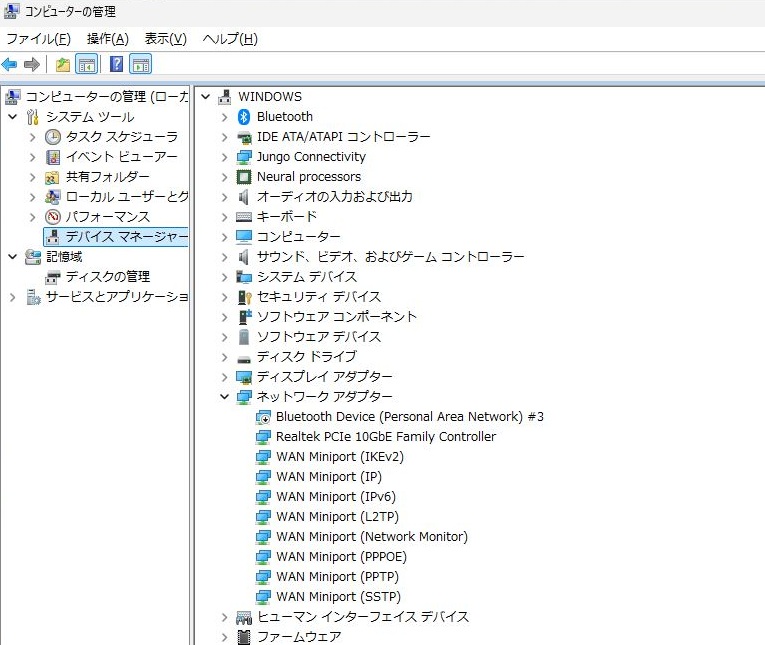The width and height of the screenshot is (765, 645).
Task: Click the back arrow toolbar icon
Action: coord(10,65)
